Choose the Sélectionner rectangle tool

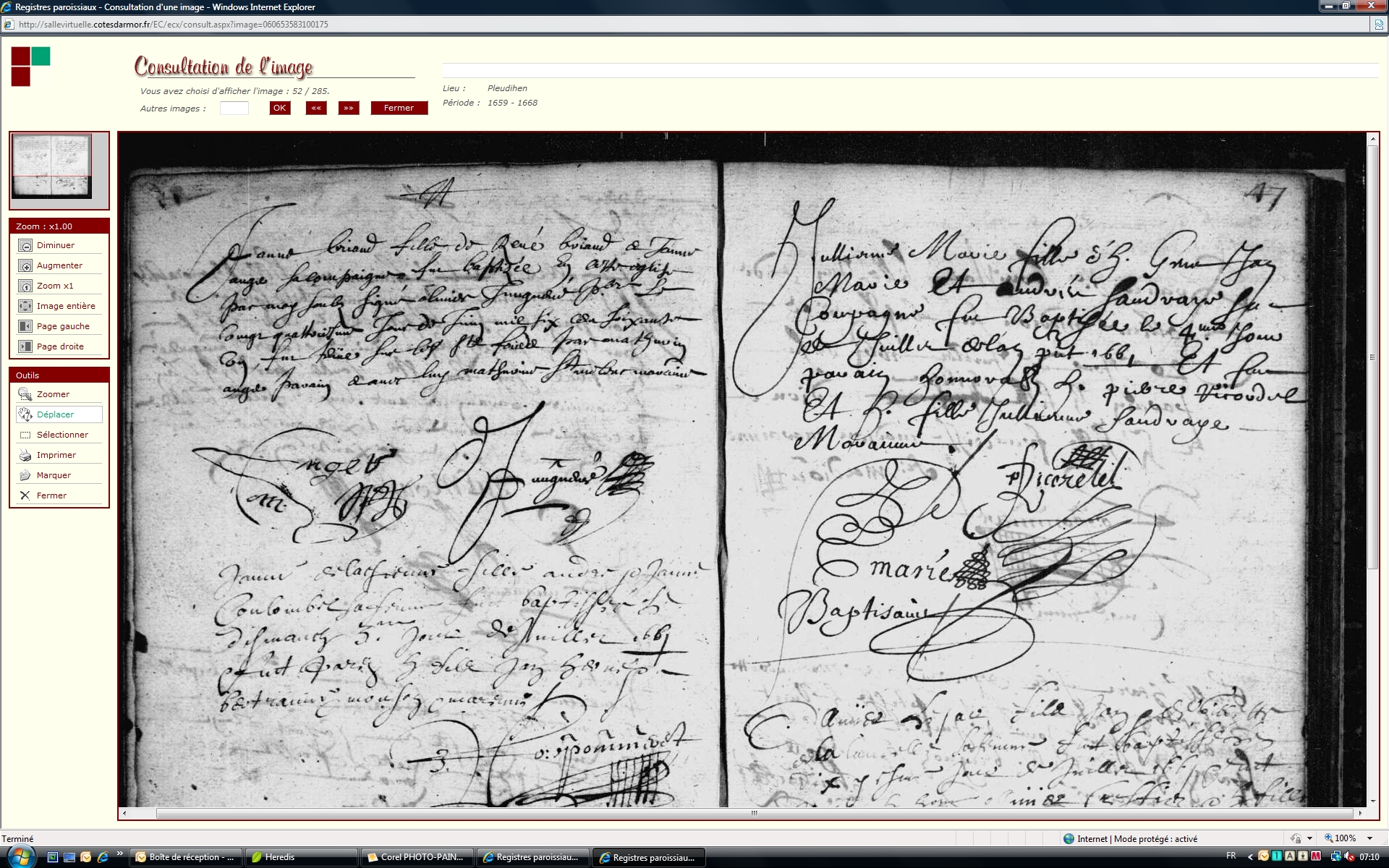[x=25, y=435]
